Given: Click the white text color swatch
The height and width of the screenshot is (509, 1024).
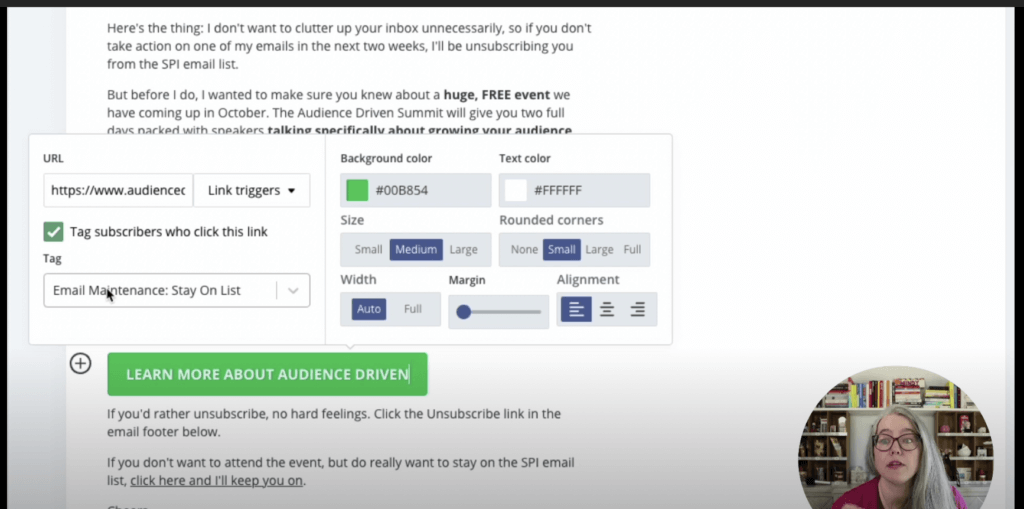Looking at the screenshot, I should click(x=516, y=190).
